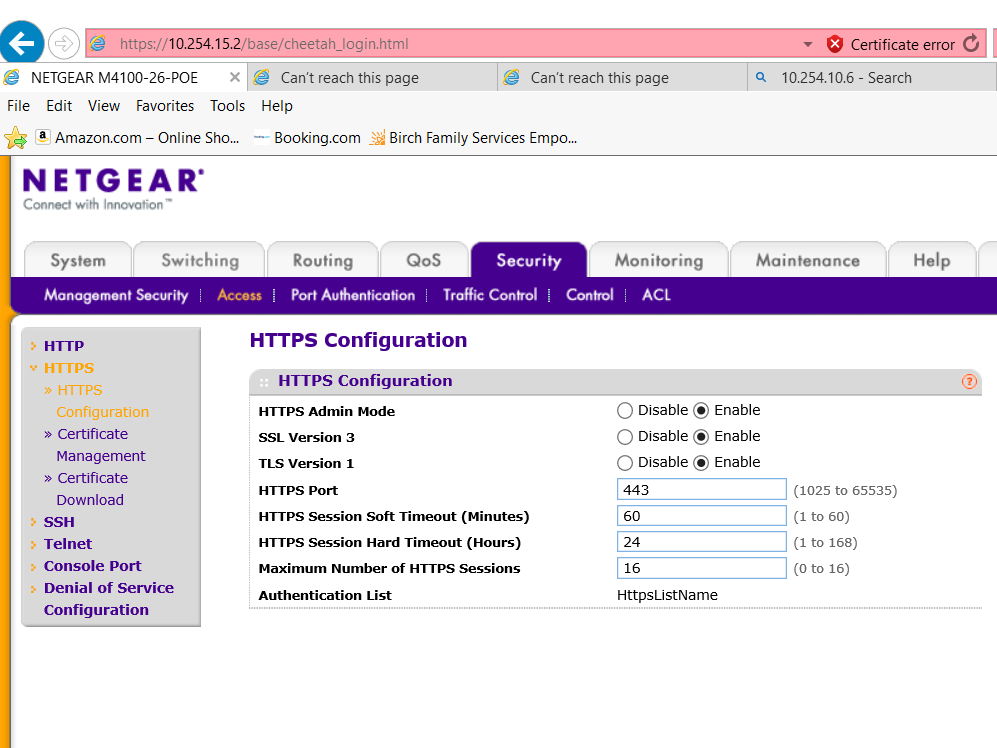
Task: Open HTTPS Configuration in the sidebar
Action: (x=102, y=401)
